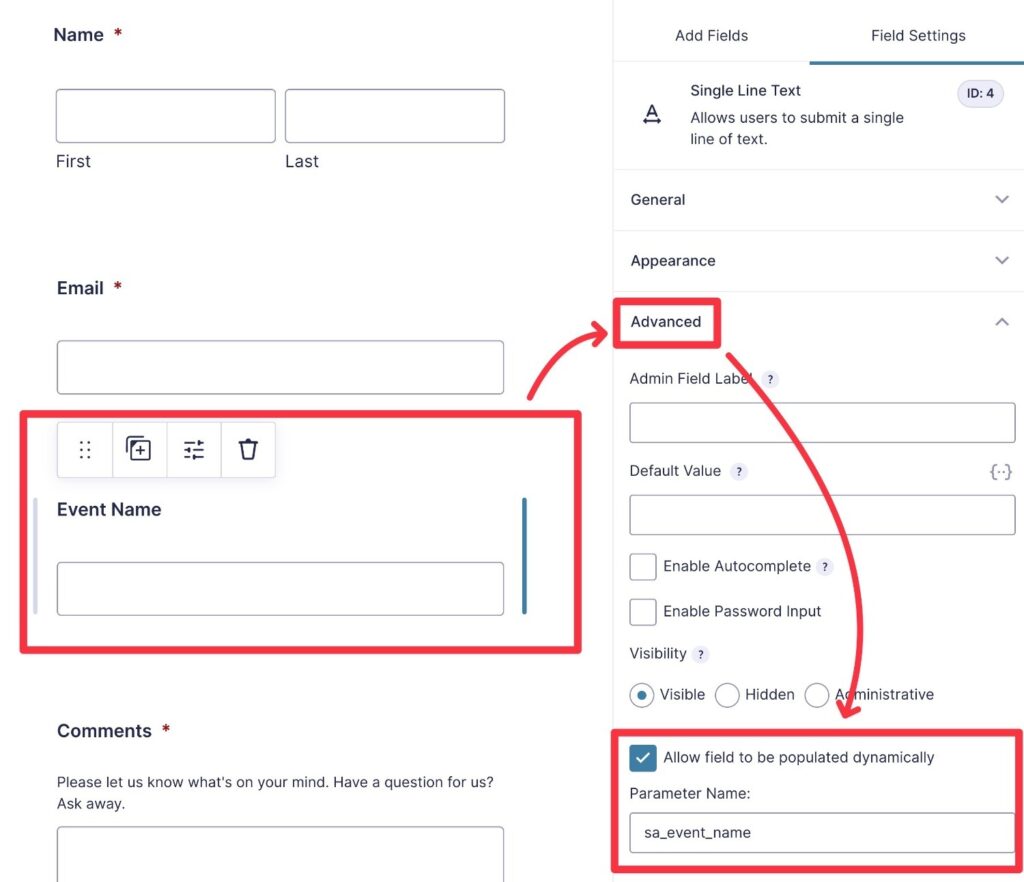Click inside the Parameter Name input
This screenshot has width=1024, height=882.
pyautogui.click(x=820, y=832)
